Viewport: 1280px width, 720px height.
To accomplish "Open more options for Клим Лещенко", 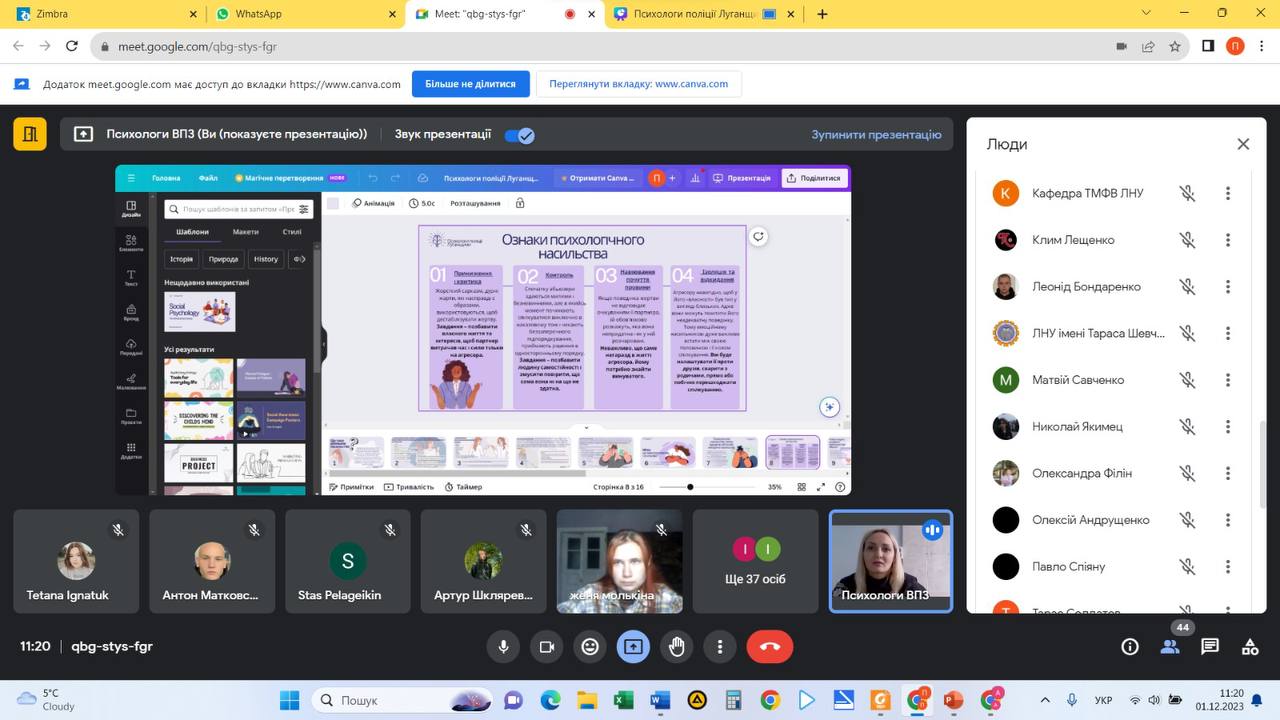I will (x=1228, y=240).
